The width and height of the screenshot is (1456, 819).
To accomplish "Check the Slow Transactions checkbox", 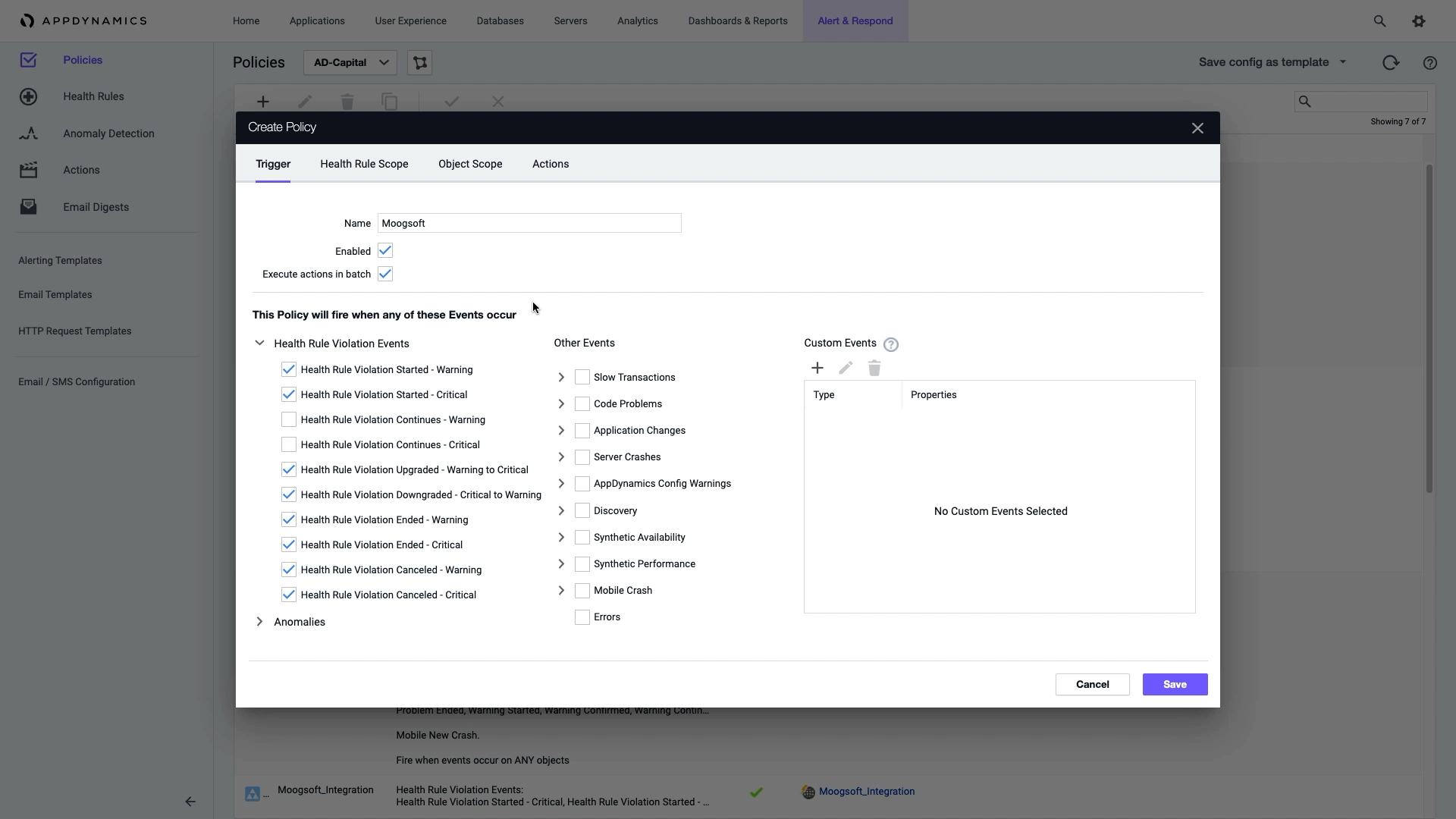I will pyautogui.click(x=582, y=377).
